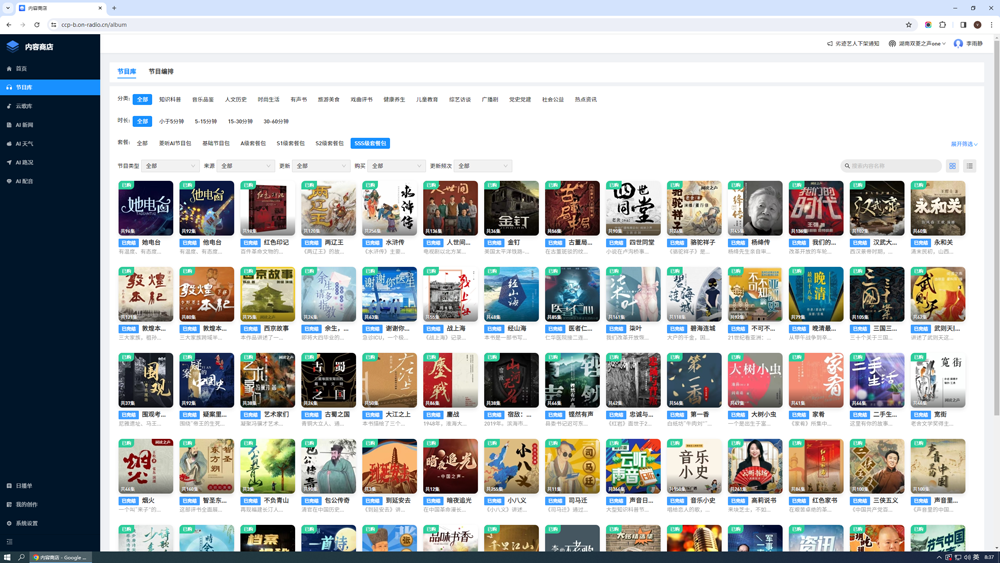Open the 日播单 sidebar item

click(x=24, y=486)
